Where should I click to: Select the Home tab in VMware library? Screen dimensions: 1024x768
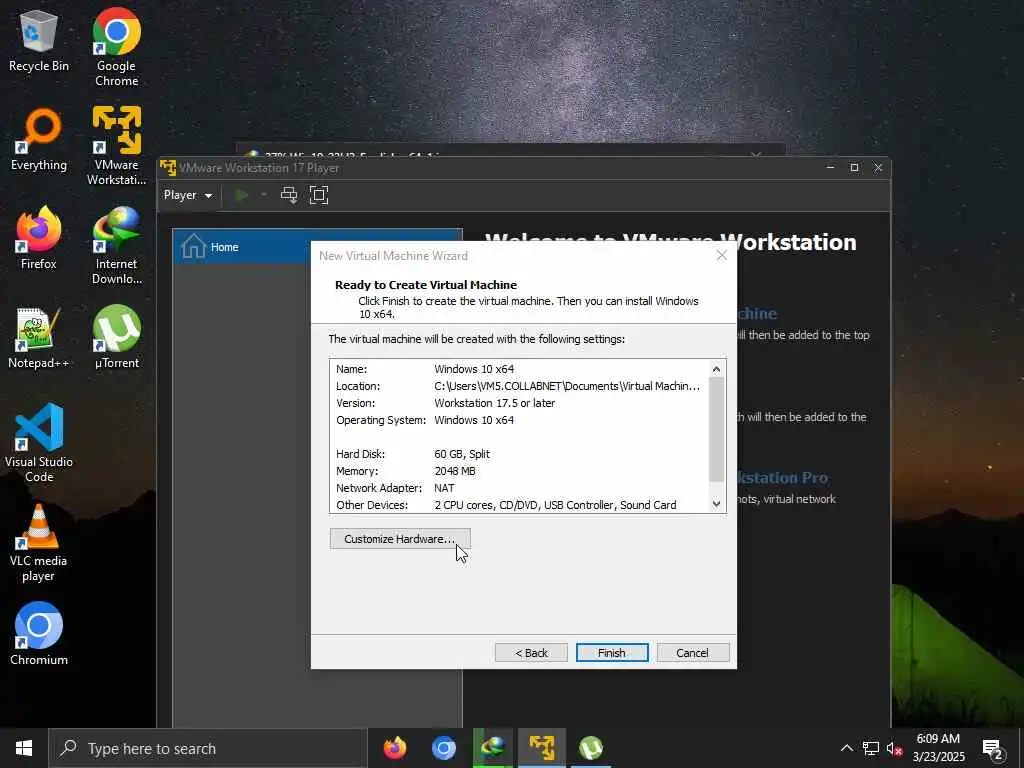tap(317, 247)
